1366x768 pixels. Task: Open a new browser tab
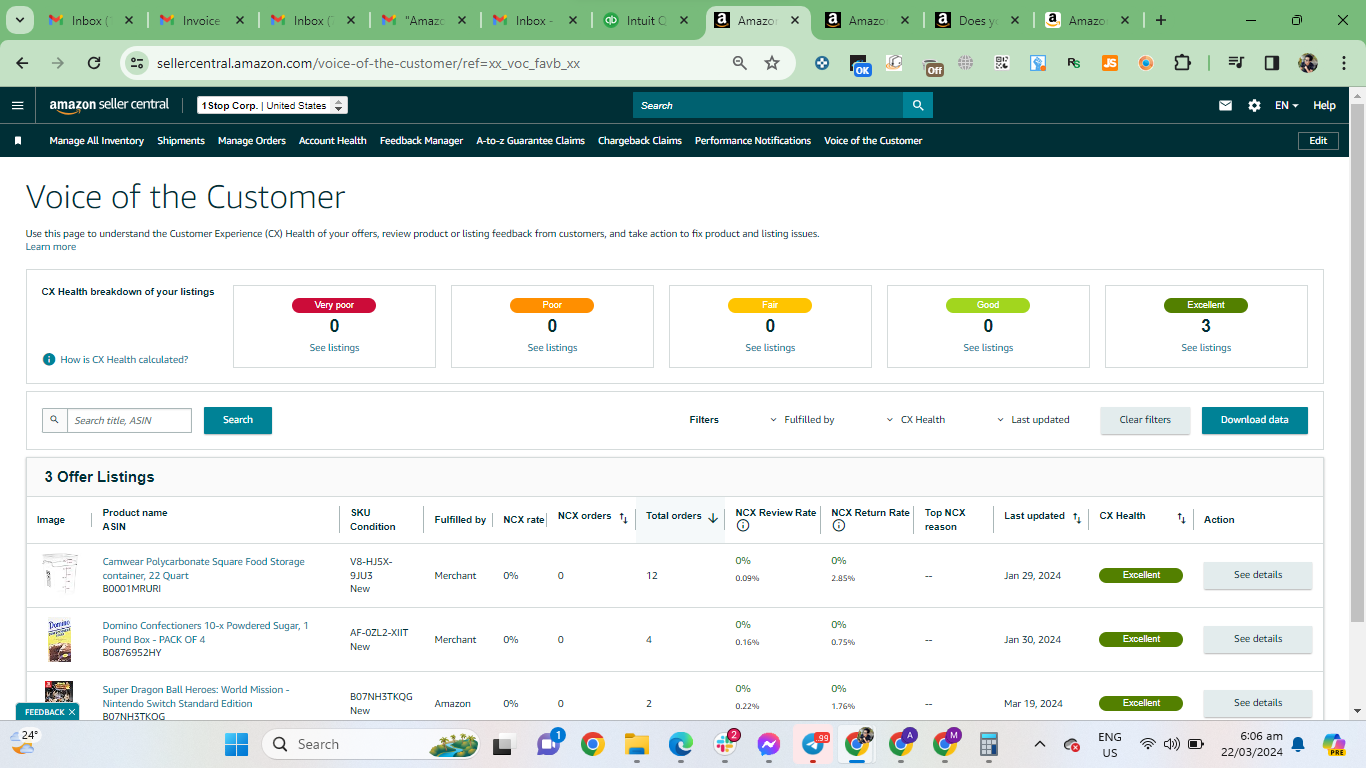pyautogui.click(x=1160, y=20)
